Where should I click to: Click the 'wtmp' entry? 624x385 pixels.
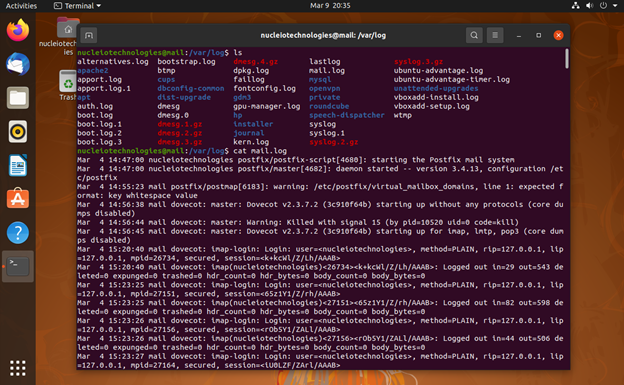pyautogui.click(x=403, y=115)
